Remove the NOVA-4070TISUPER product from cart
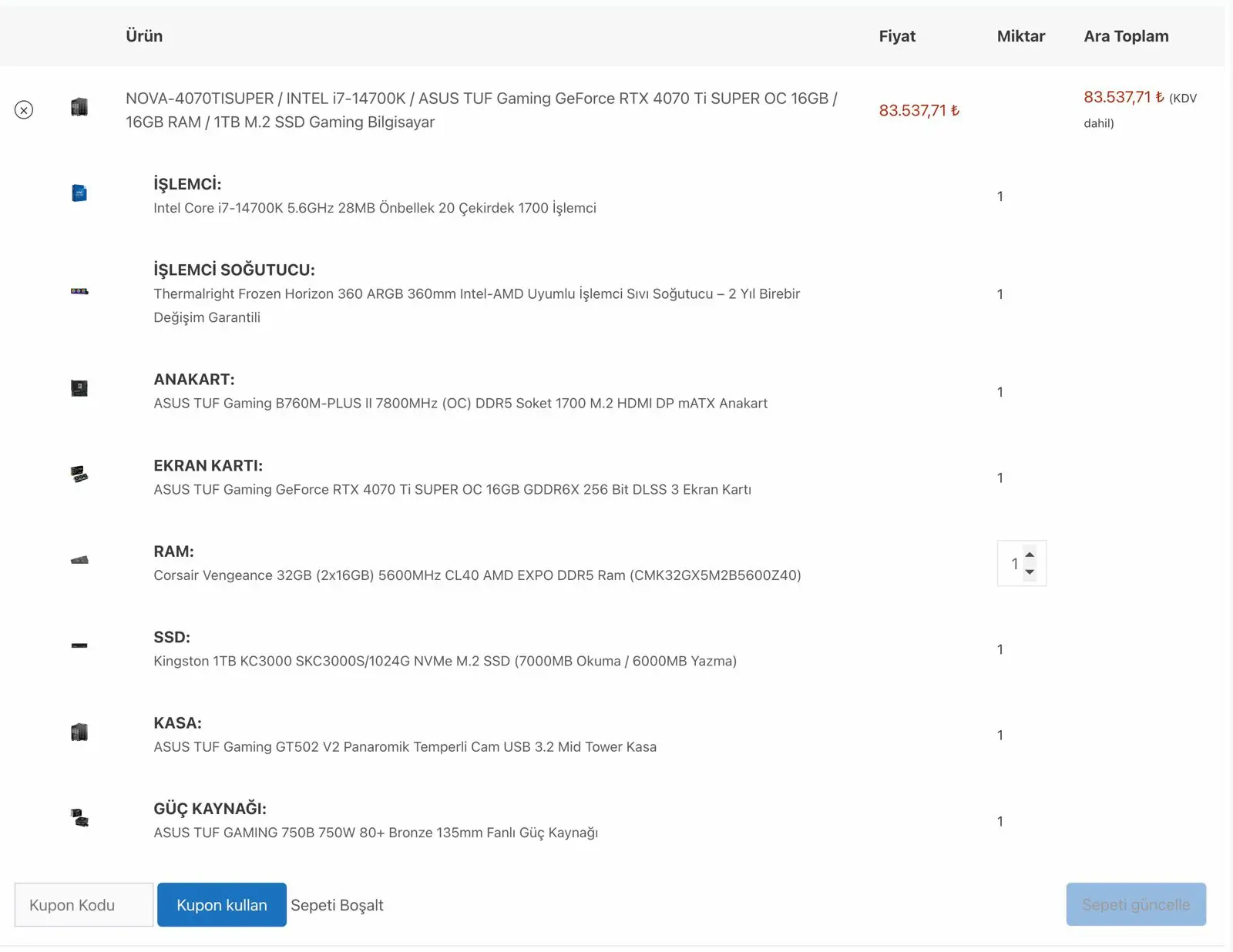 click(24, 110)
